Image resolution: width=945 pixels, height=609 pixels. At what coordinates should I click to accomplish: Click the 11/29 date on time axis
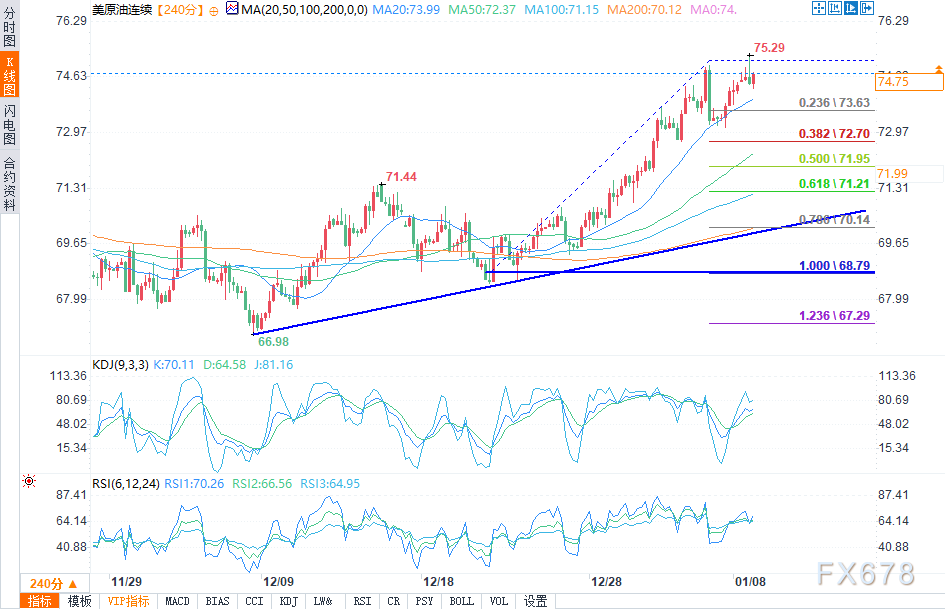coord(127,582)
